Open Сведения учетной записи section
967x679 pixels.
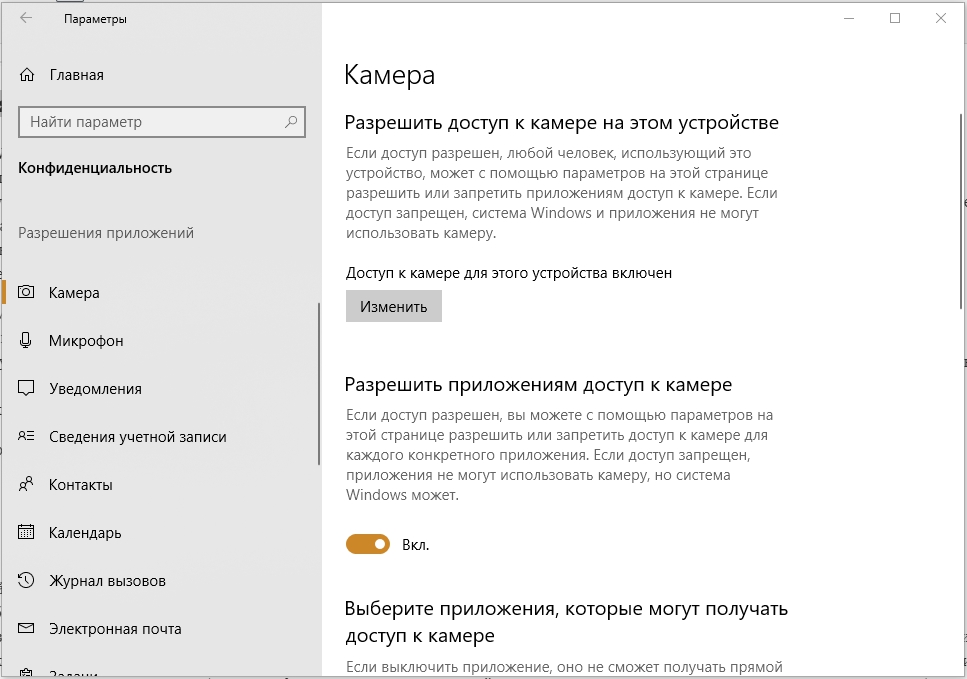coord(137,437)
